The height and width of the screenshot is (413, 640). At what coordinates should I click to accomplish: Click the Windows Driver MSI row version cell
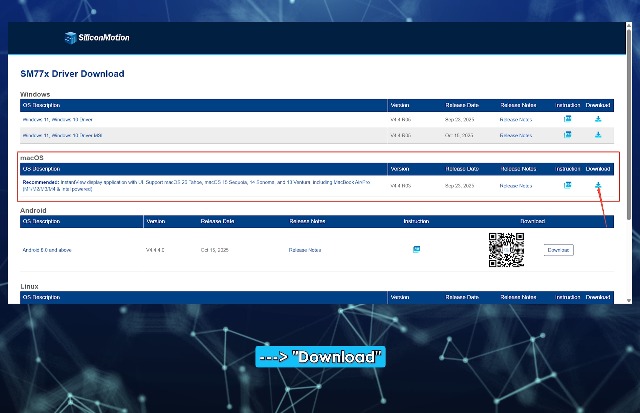pyautogui.click(x=400, y=135)
